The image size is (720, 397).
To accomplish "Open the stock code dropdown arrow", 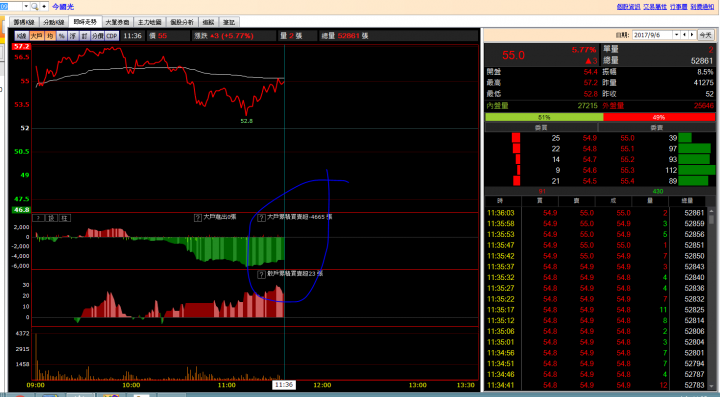I will point(26,6).
